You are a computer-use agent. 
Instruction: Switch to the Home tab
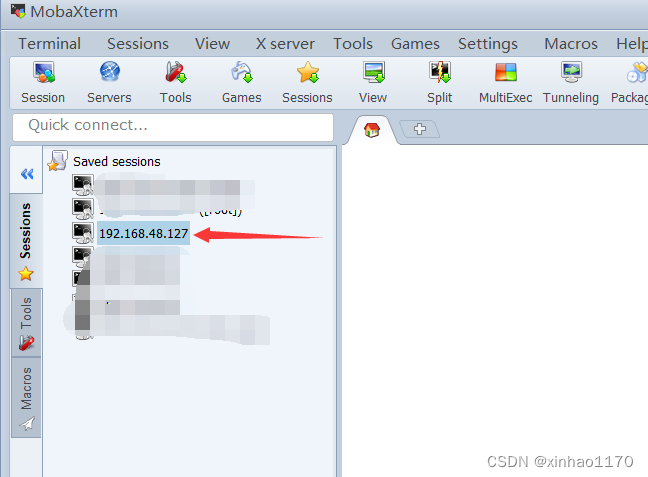(x=372, y=130)
